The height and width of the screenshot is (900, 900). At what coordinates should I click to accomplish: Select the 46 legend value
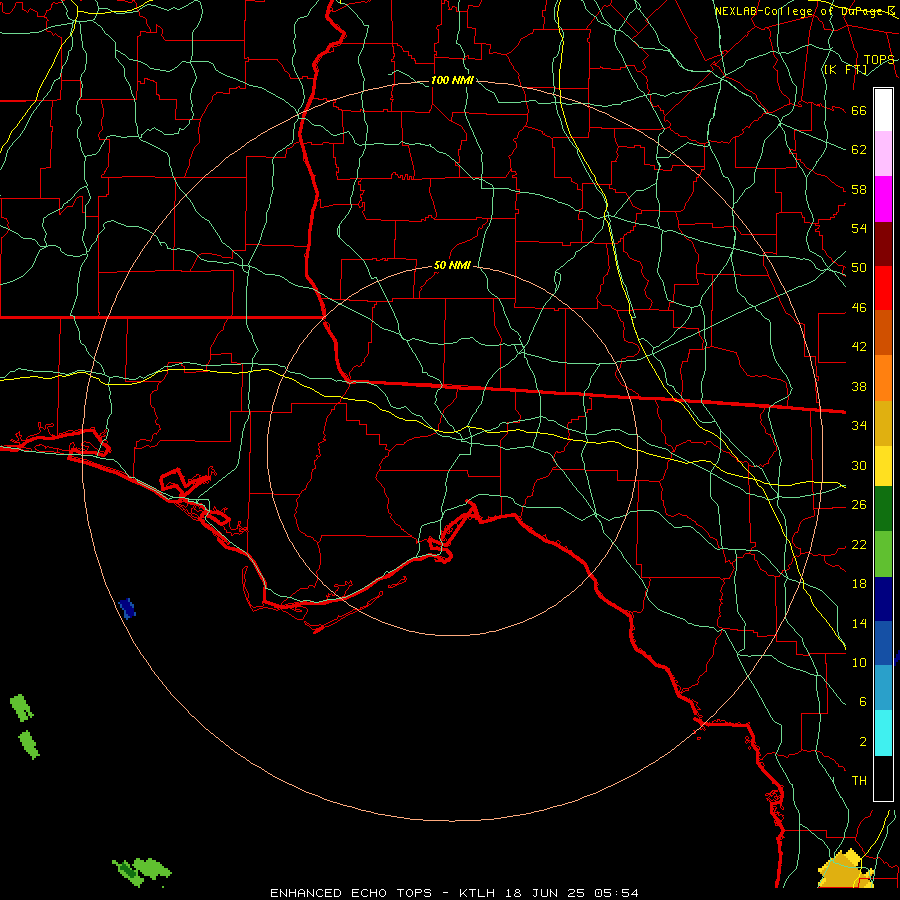(859, 308)
